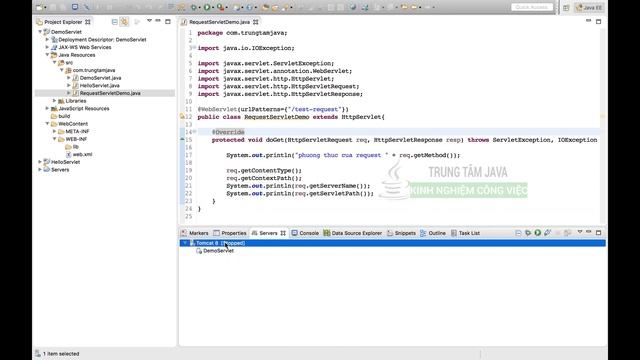Toggle code folding at import line 3
Image resolution: width=640 pixels, height=360 pixels.
pyautogui.click(x=194, y=47)
